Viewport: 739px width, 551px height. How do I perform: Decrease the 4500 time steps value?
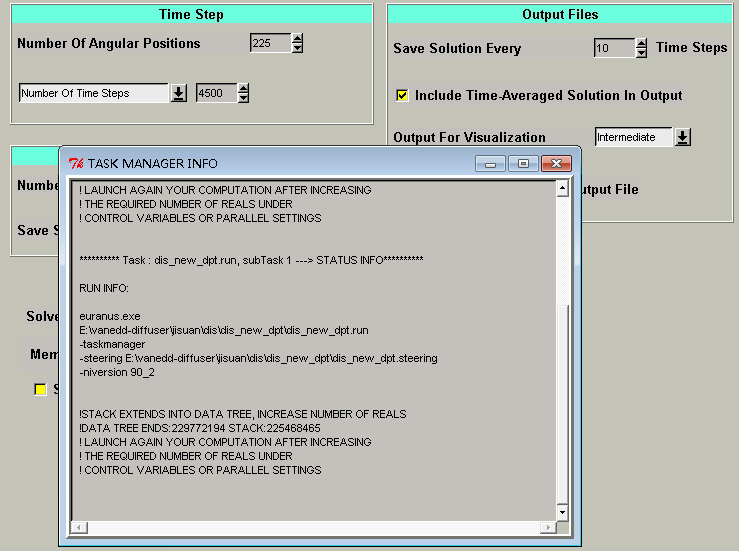(243, 98)
